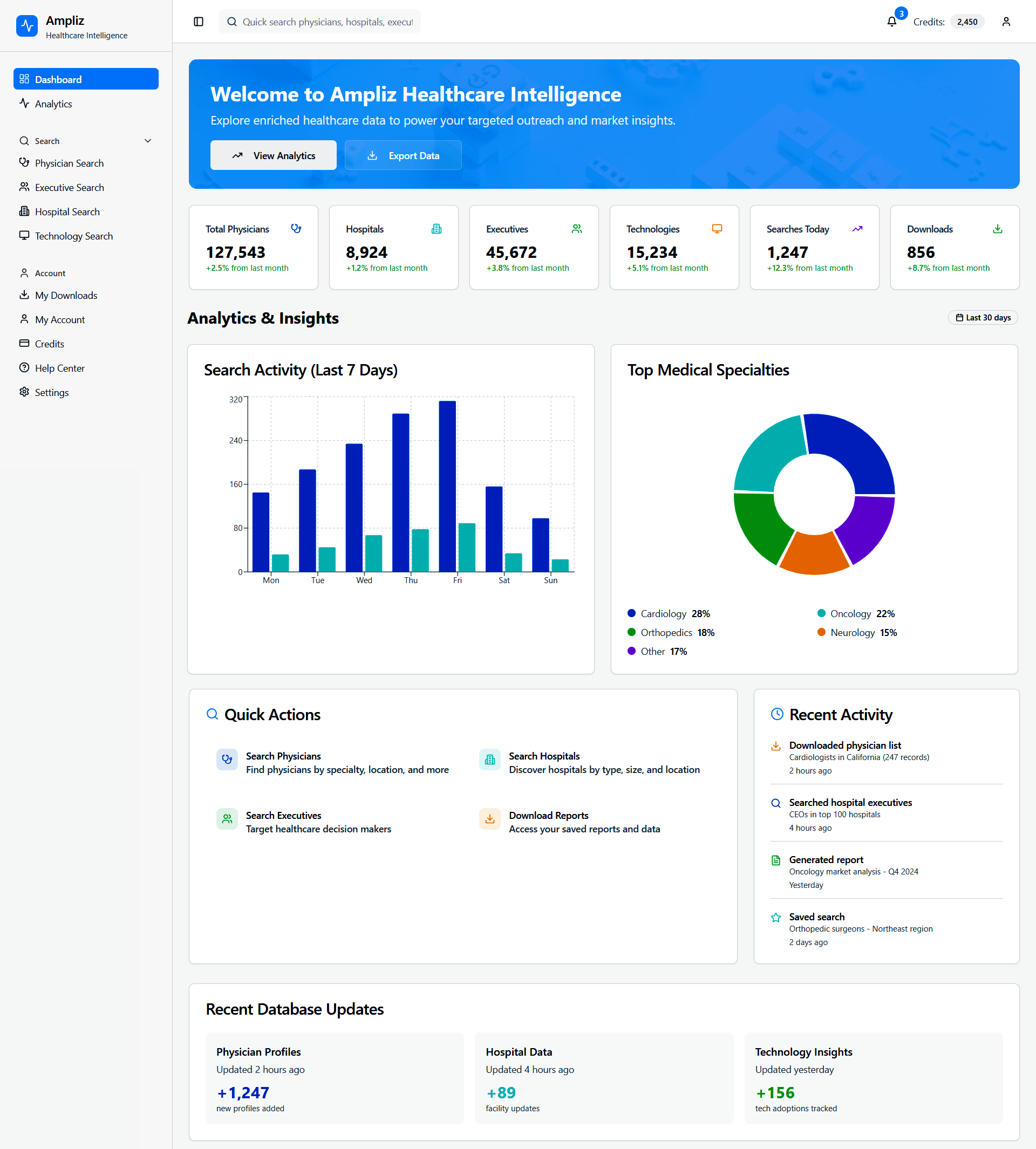Toggle the sidebar panel icon
This screenshot has height=1149, width=1036.
click(x=198, y=22)
